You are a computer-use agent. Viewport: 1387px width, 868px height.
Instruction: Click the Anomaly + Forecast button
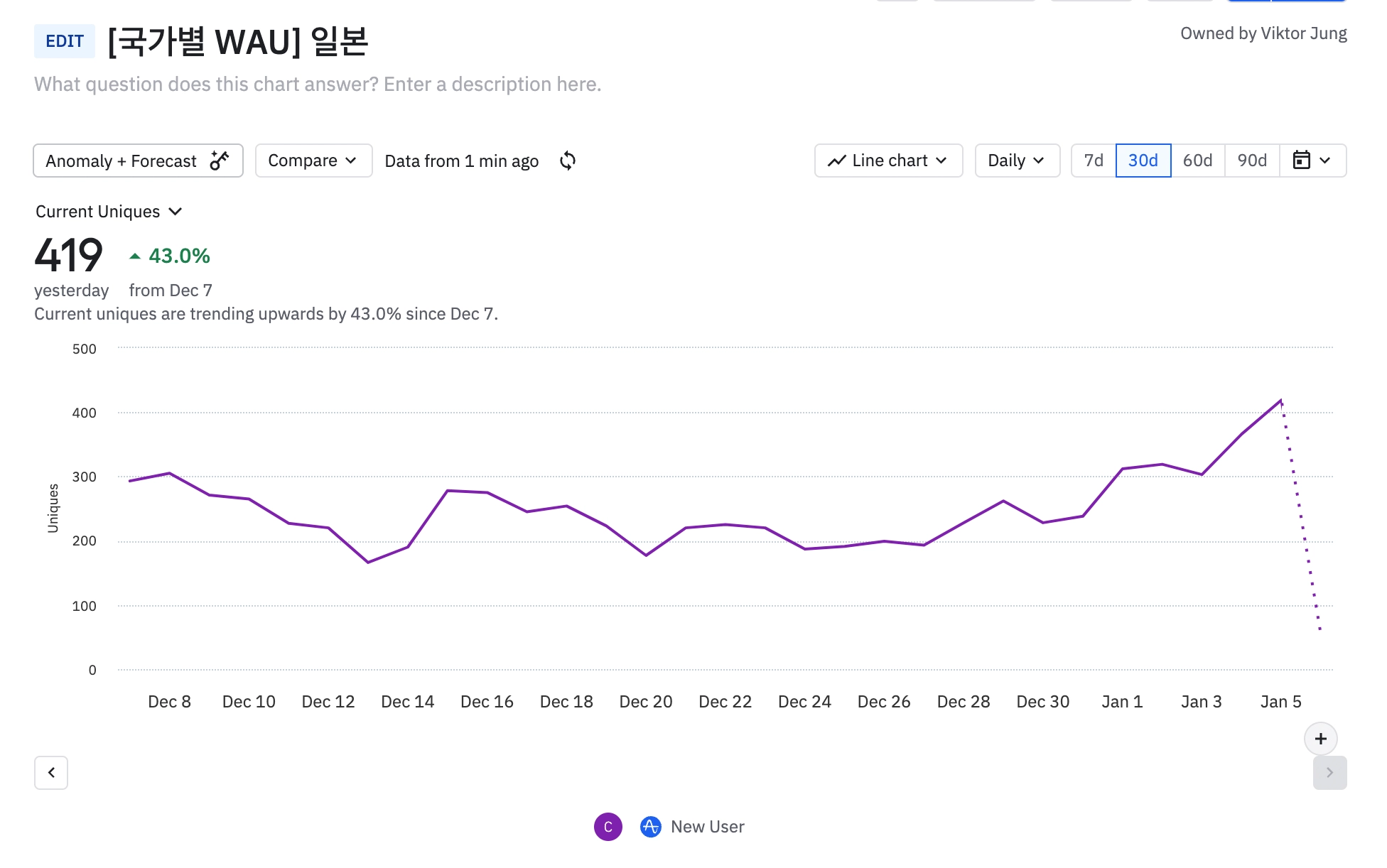121,161
